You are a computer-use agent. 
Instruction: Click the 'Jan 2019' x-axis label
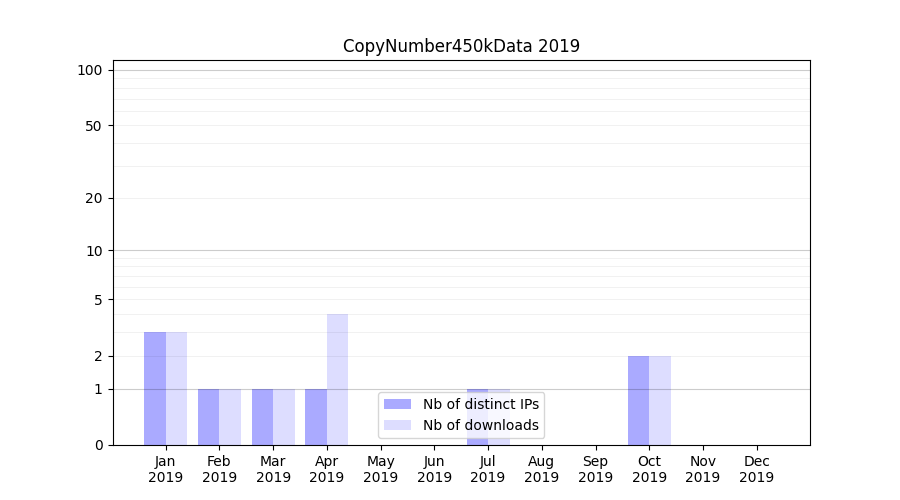point(165,469)
